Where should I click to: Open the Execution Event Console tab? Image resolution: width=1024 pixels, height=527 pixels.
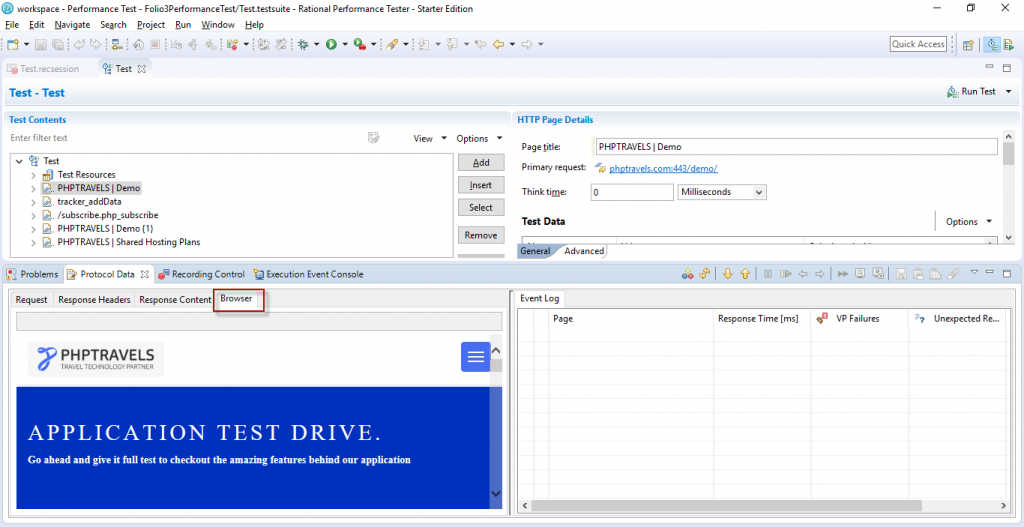[308, 274]
